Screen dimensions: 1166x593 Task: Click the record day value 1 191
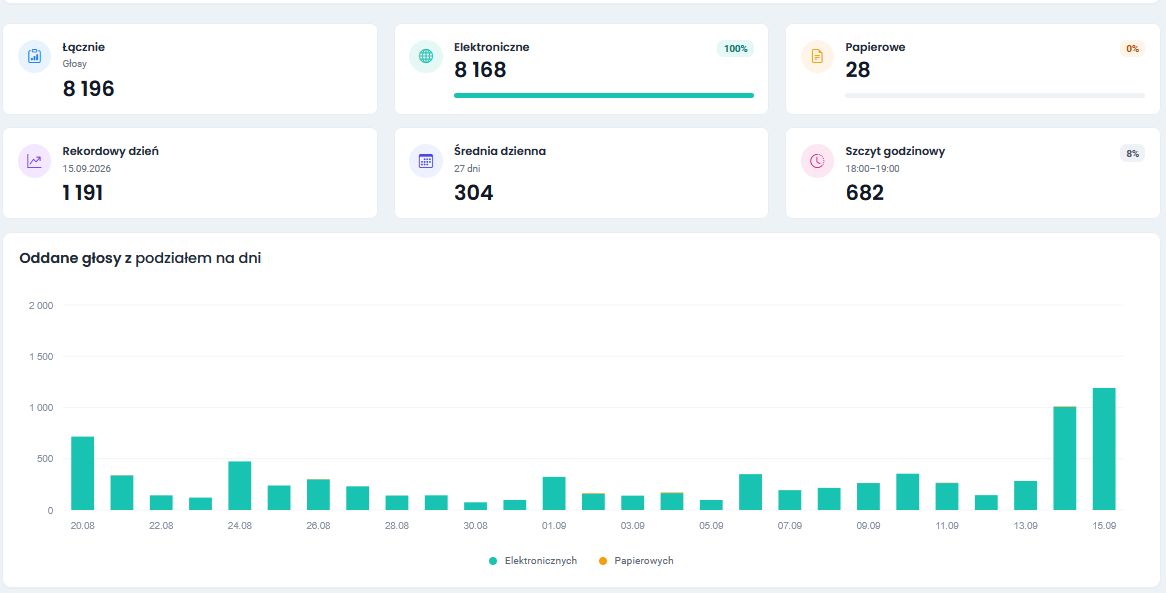tap(83, 193)
